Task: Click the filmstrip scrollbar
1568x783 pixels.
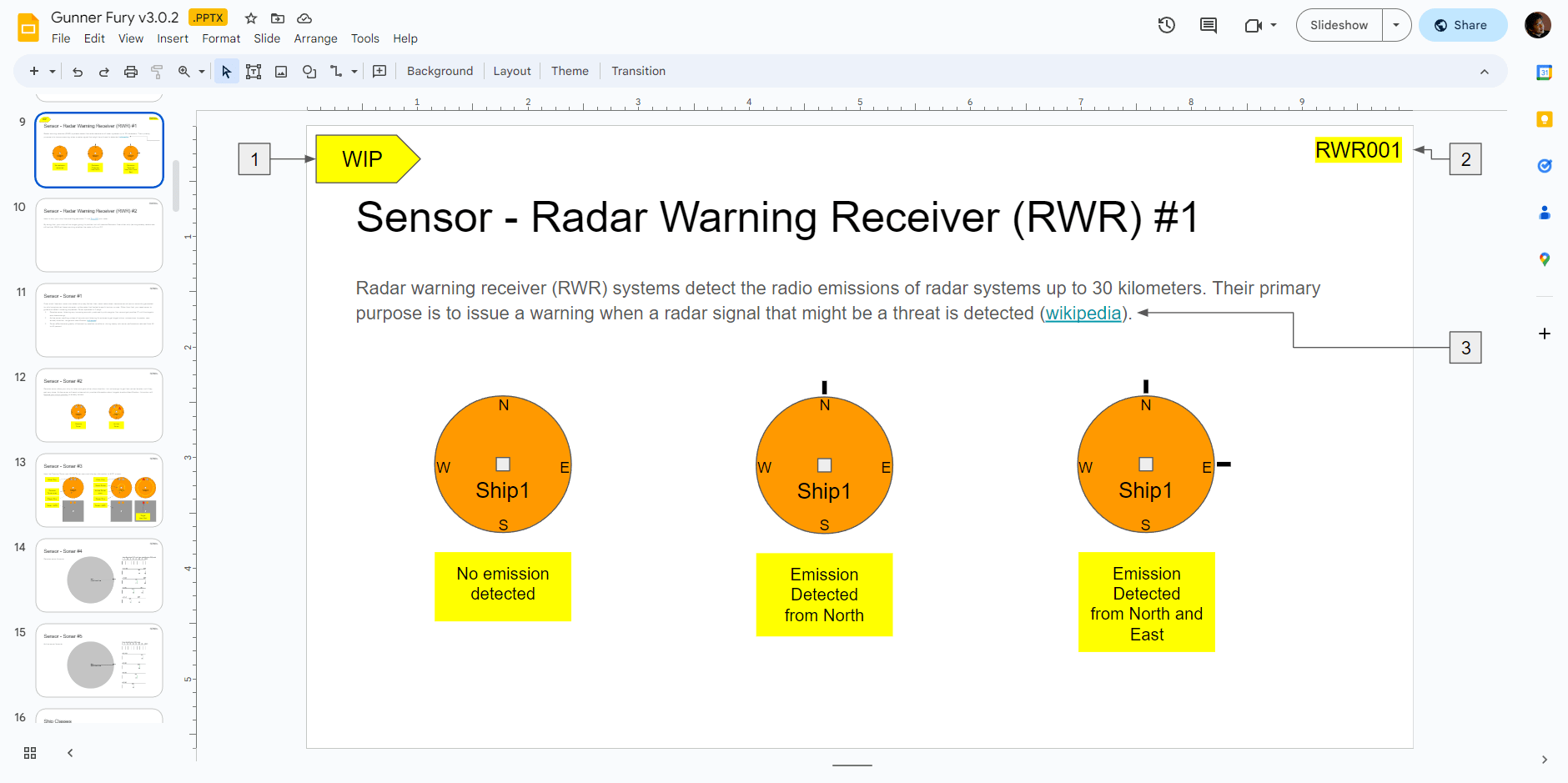Action: 175,185
